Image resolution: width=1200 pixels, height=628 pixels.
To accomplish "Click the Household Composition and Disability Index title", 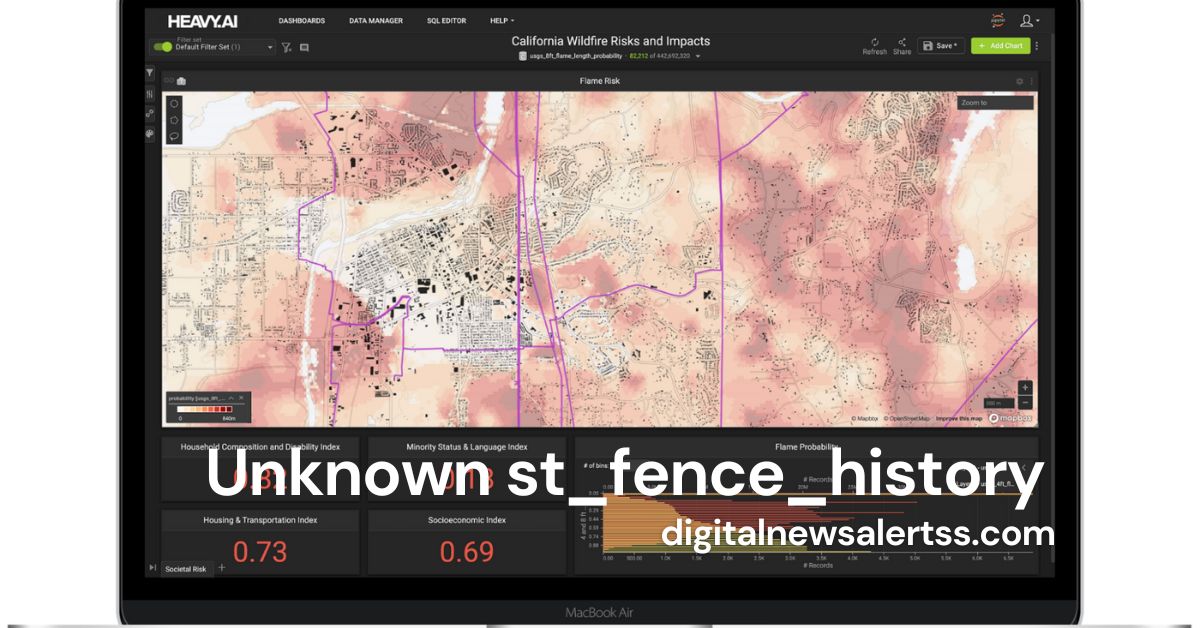I will pos(260,447).
